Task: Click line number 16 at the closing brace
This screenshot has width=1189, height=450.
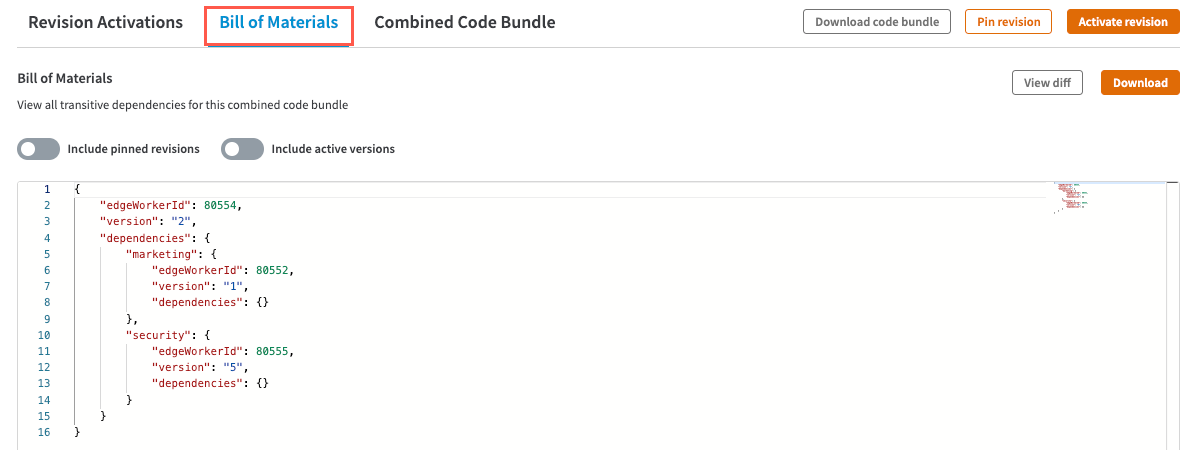Action: 43,432
